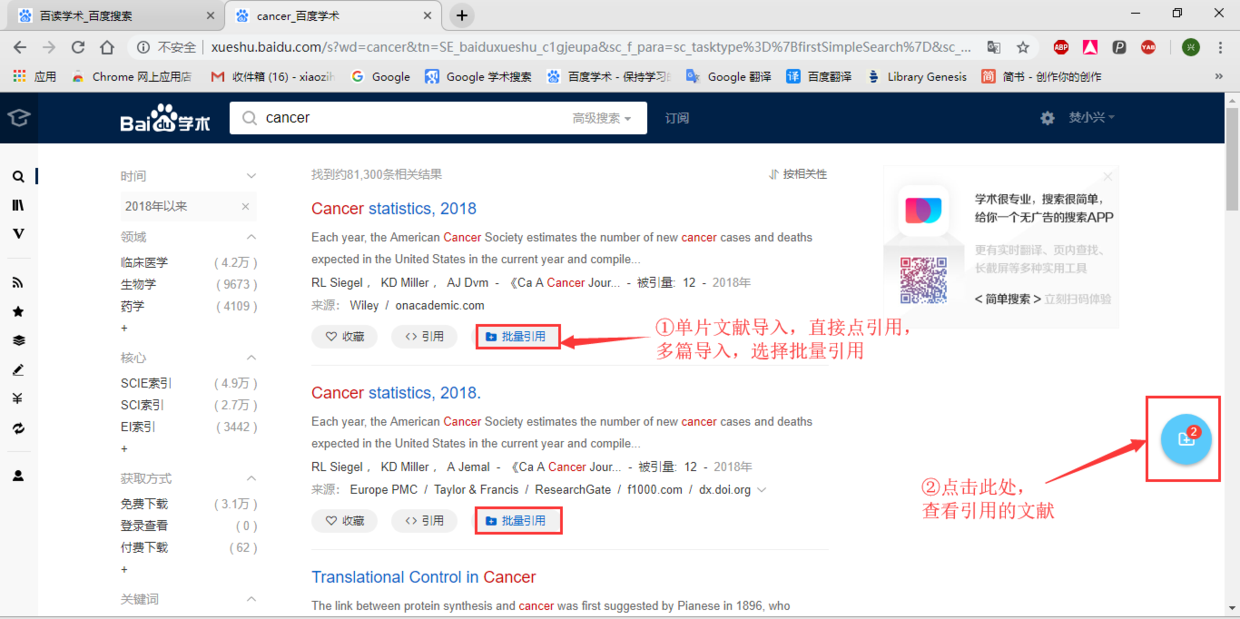Change sorting via 按相关性
Image resolution: width=1240 pixels, height=619 pixels.
[x=798, y=174]
